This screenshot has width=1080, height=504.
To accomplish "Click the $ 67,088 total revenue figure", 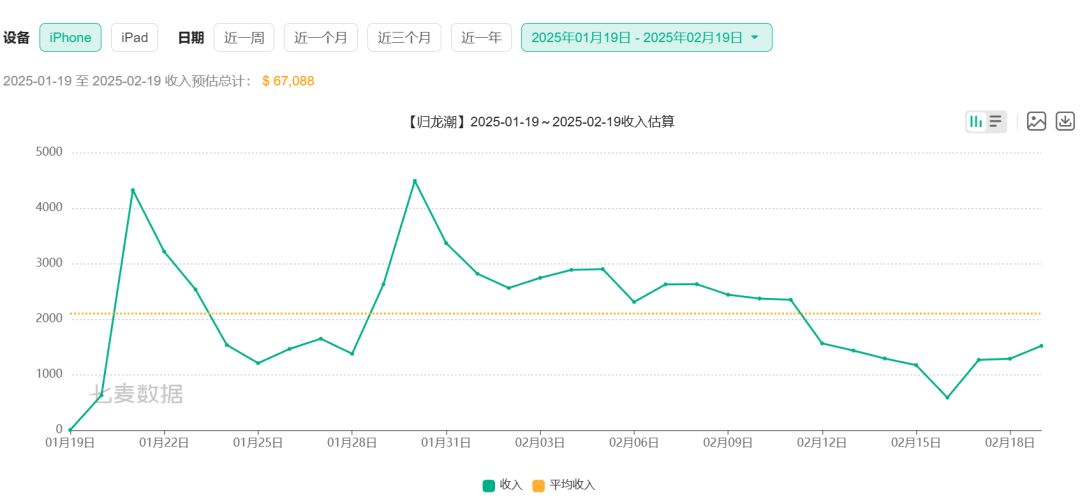I will 288,81.
